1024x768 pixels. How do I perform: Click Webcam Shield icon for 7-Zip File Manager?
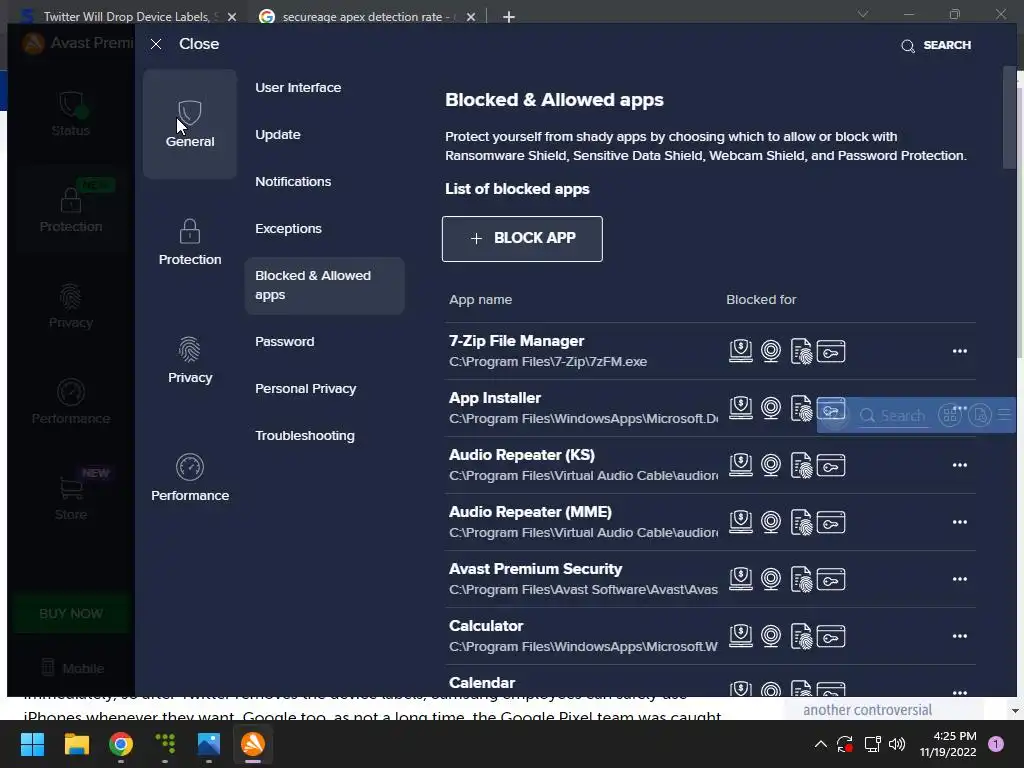(x=771, y=351)
